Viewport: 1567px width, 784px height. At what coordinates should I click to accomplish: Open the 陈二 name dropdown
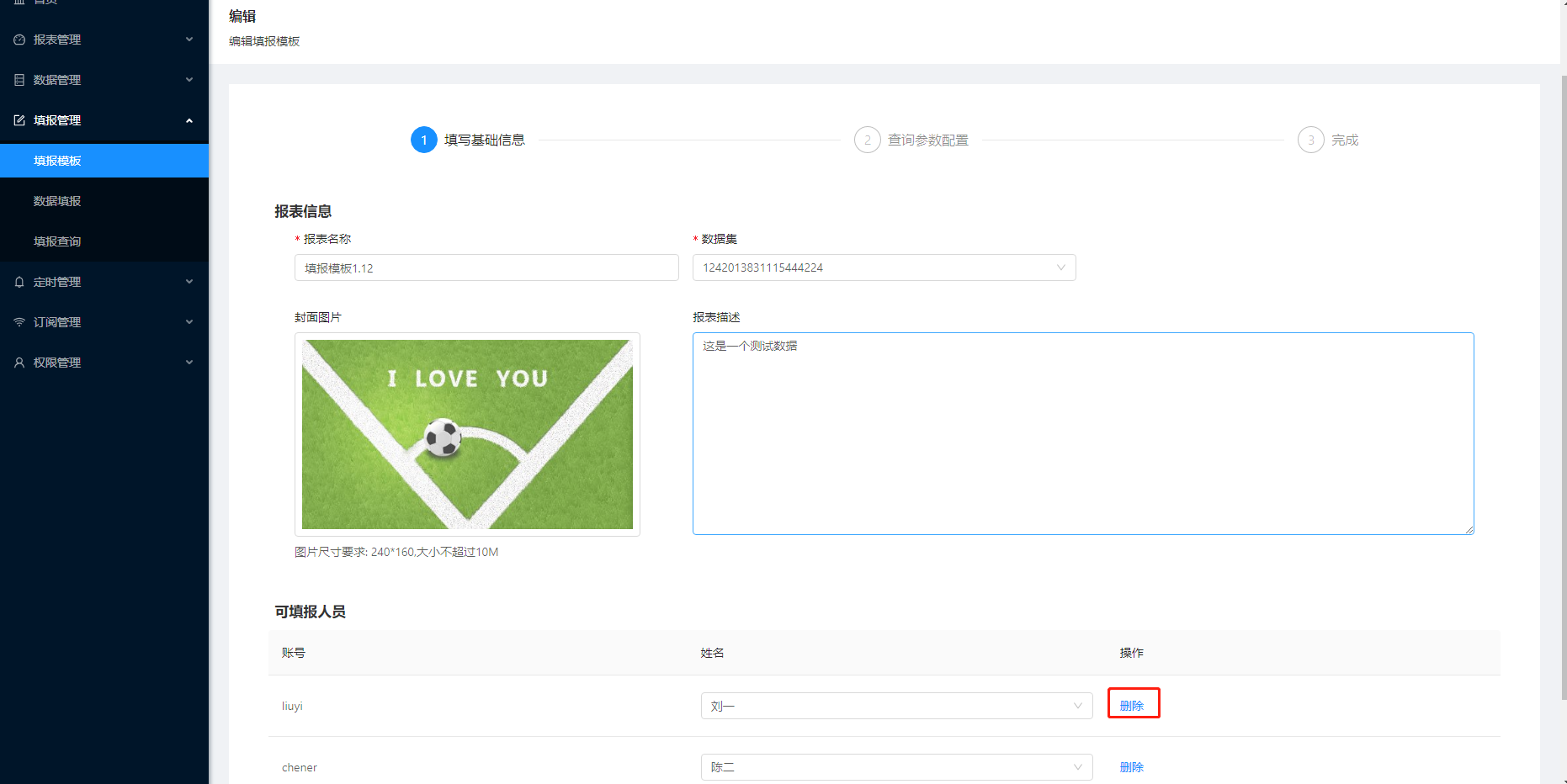(x=896, y=767)
